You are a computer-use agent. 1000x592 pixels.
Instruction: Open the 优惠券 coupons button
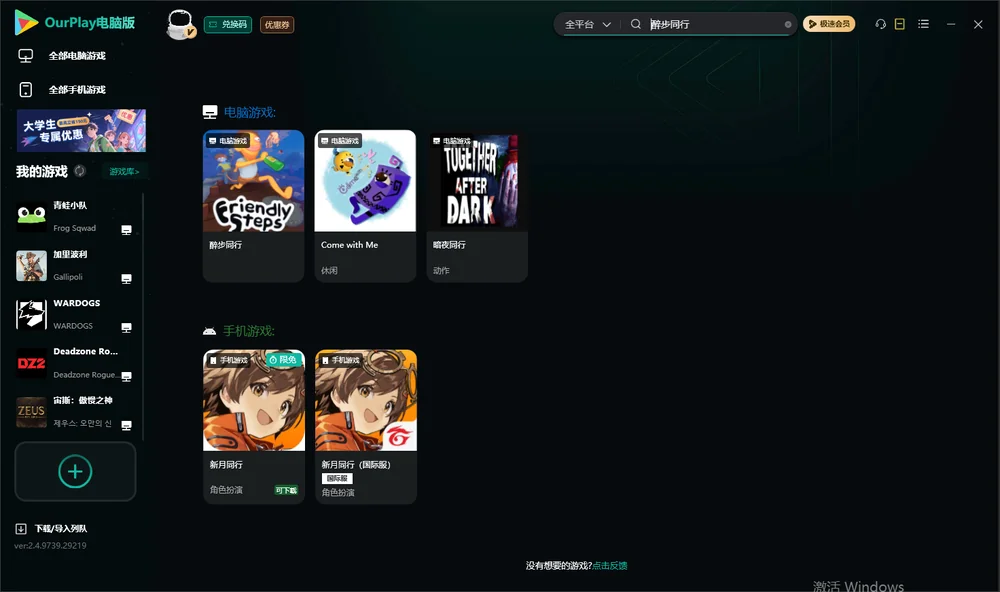pos(277,25)
